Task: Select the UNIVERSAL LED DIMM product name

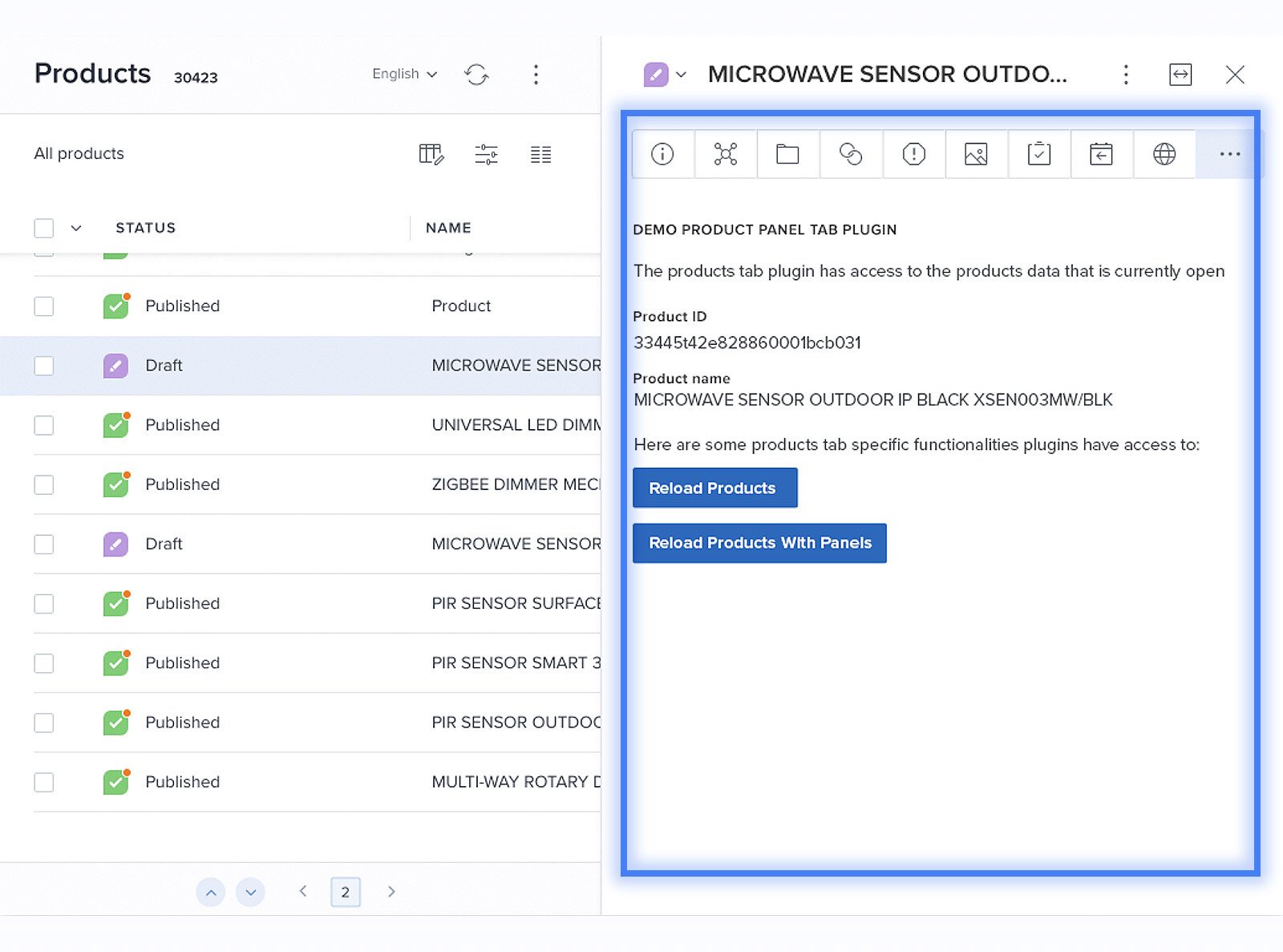Action: tap(516, 425)
